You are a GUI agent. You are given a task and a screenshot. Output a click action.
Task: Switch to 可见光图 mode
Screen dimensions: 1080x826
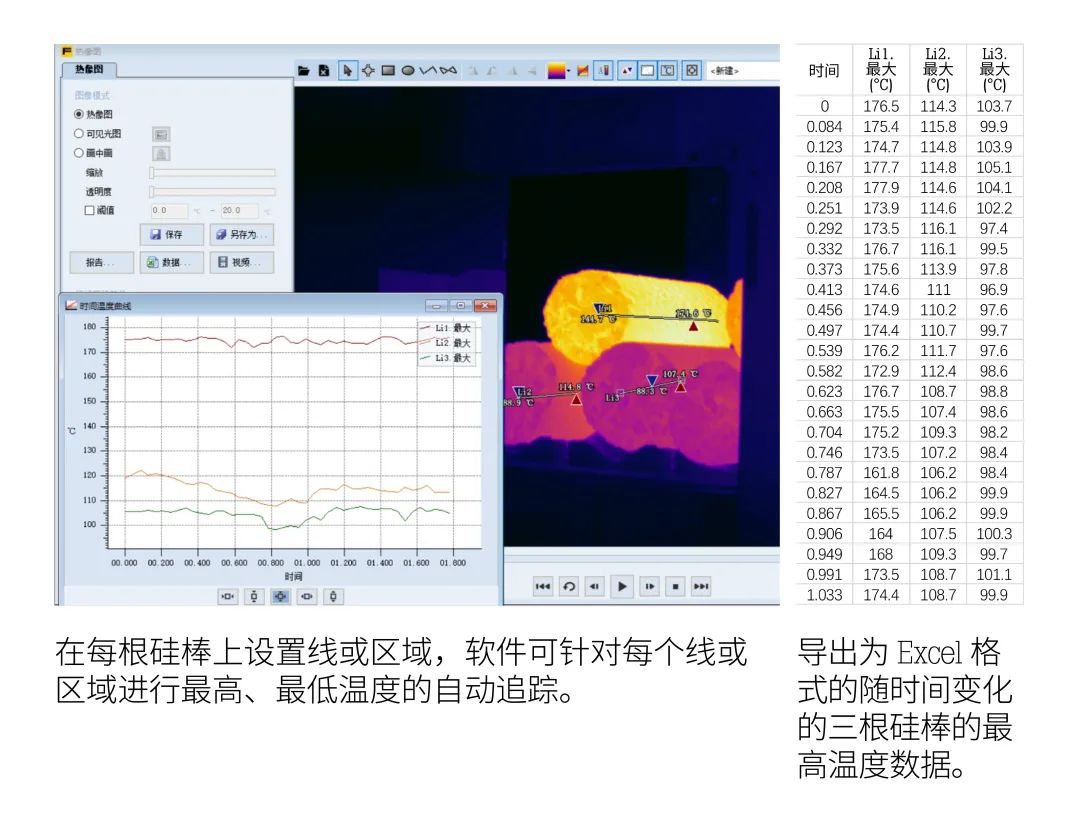(79, 133)
